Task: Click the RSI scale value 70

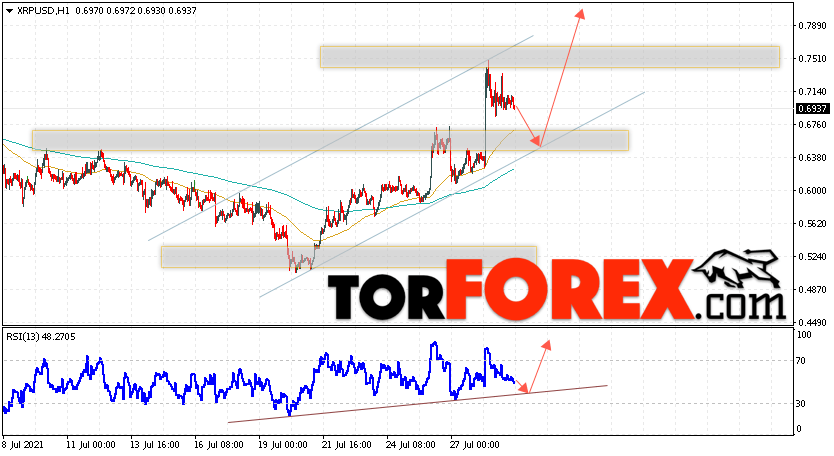Action: tap(801, 361)
